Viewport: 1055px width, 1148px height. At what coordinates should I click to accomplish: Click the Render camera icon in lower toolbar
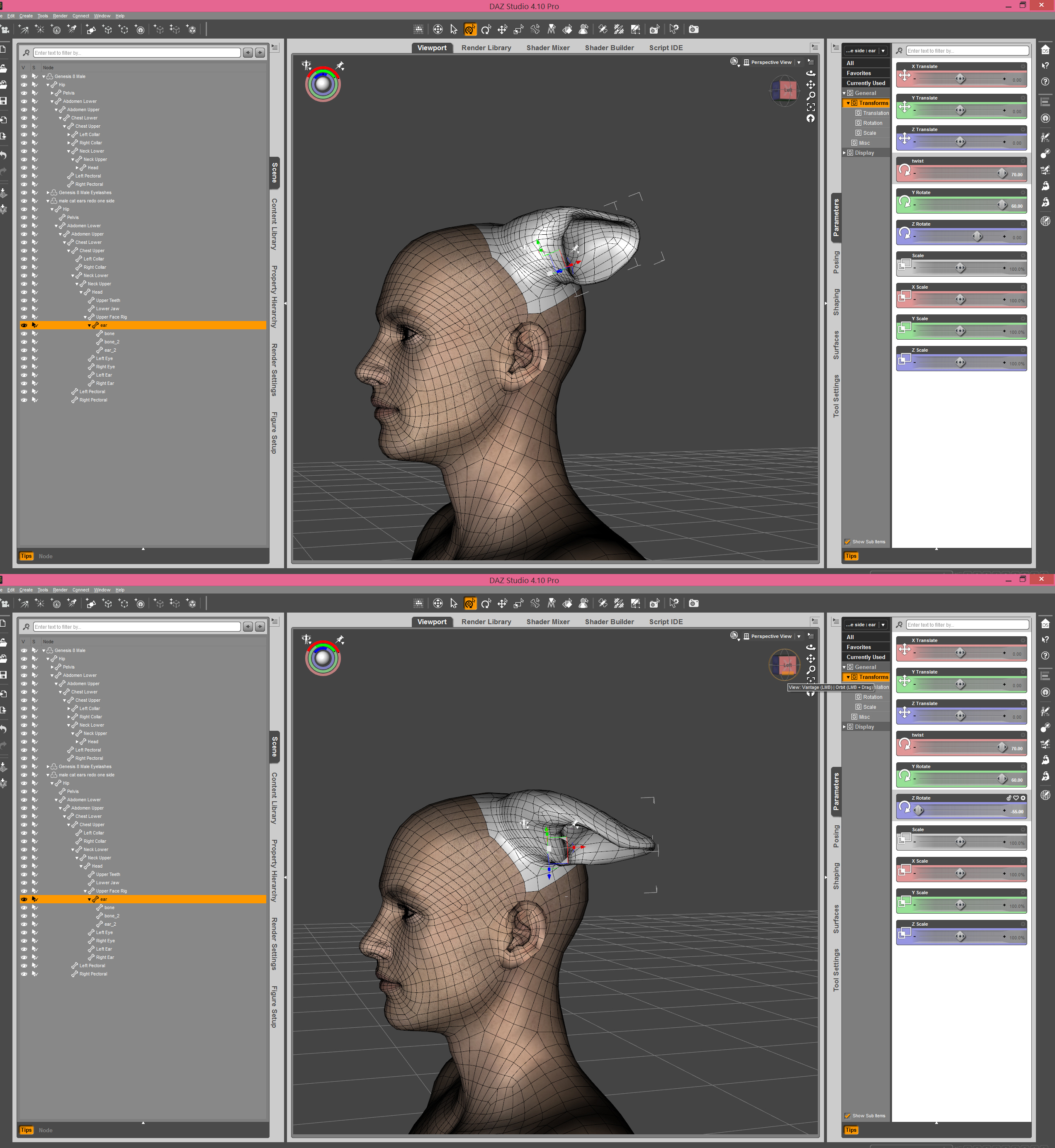pos(694,603)
